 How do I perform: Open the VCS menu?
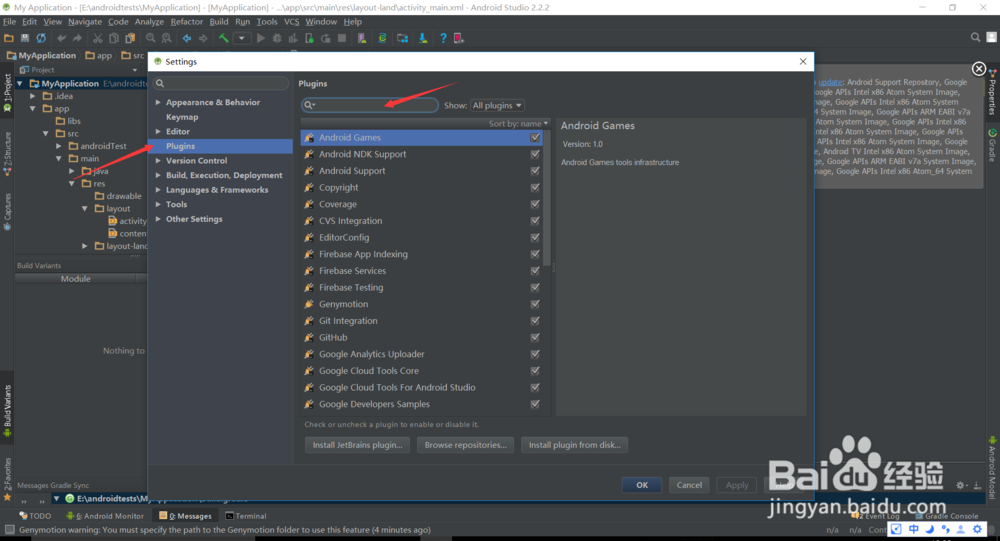[291, 22]
